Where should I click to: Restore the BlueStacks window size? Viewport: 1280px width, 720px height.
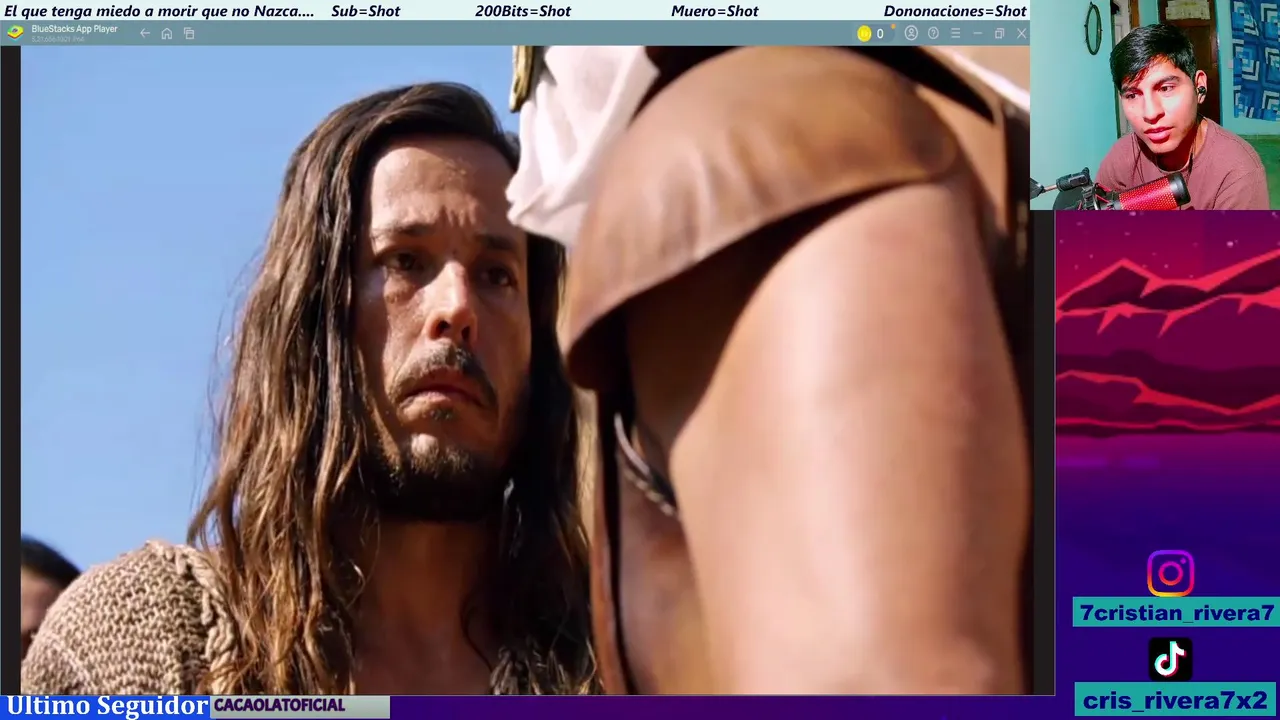tap(999, 33)
